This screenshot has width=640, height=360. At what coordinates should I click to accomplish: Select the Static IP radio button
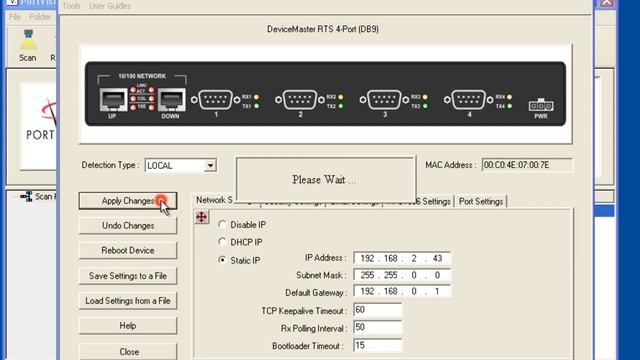point(222,260)
